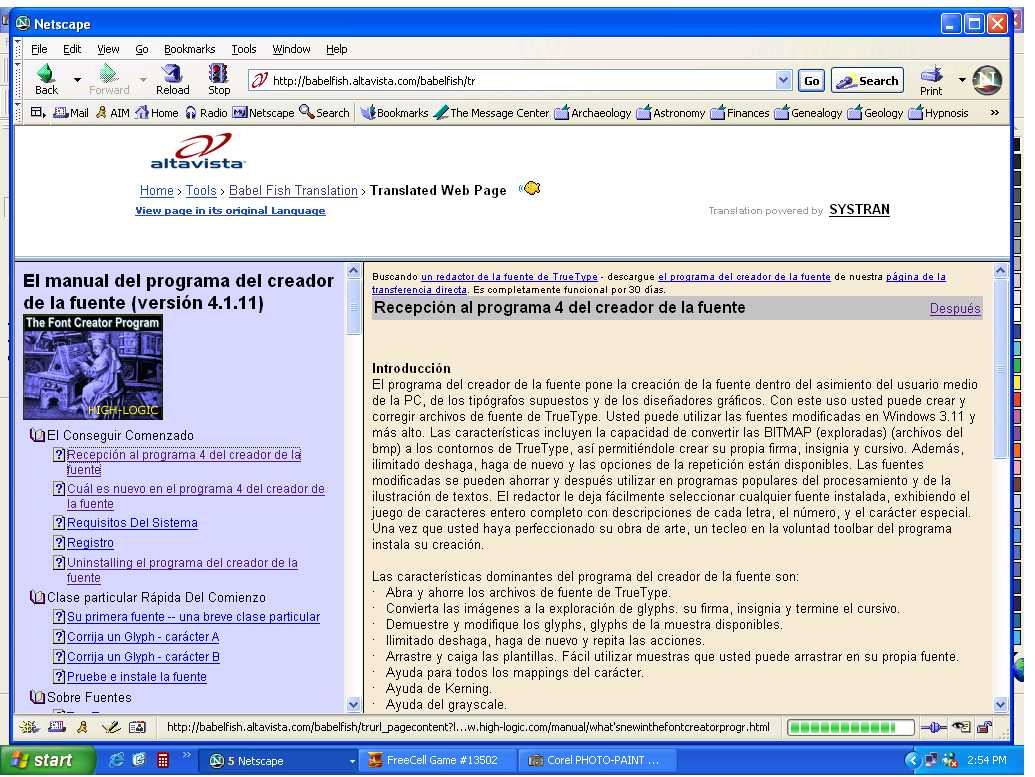Open AIM from the personal toolbar

tap(113, 113)
